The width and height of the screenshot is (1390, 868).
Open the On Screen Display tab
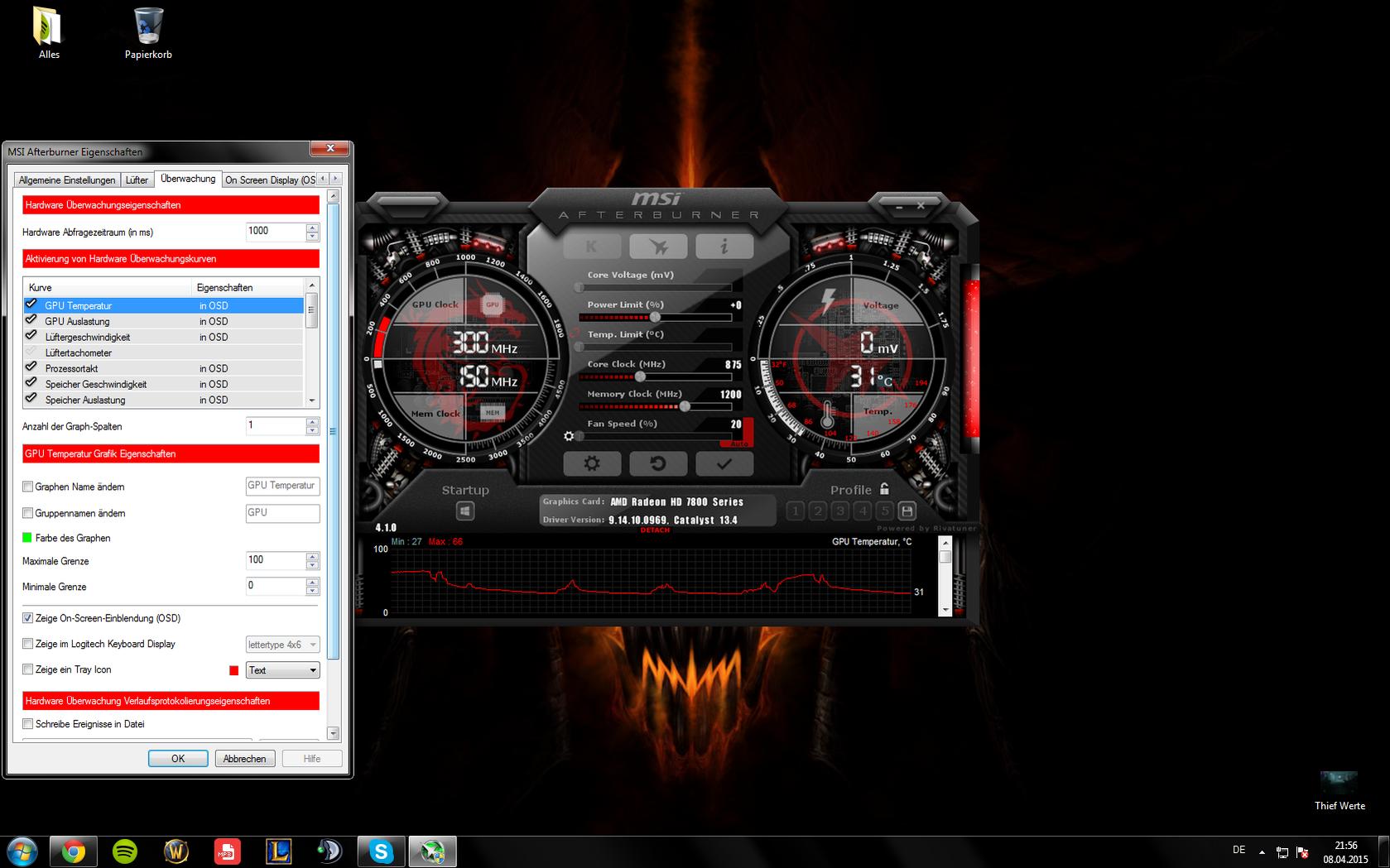coord(271,180)
